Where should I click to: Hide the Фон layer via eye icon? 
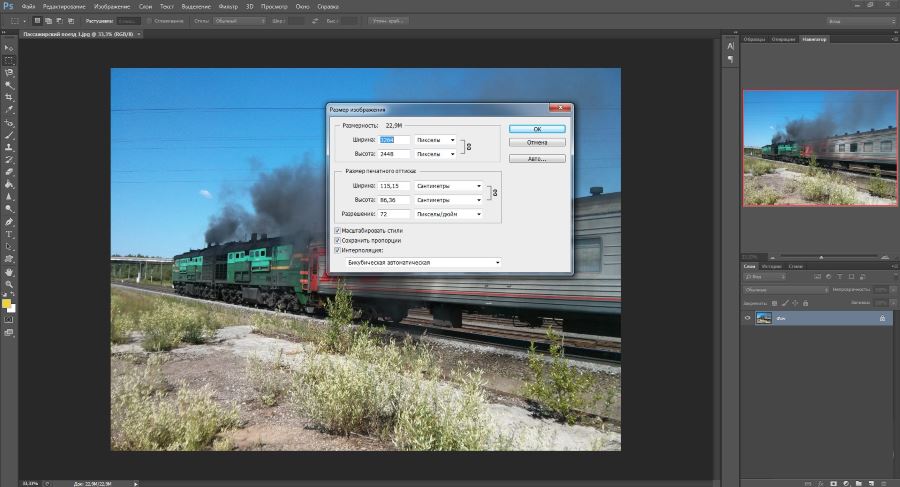pyautogui.click(x=747, y=318)
